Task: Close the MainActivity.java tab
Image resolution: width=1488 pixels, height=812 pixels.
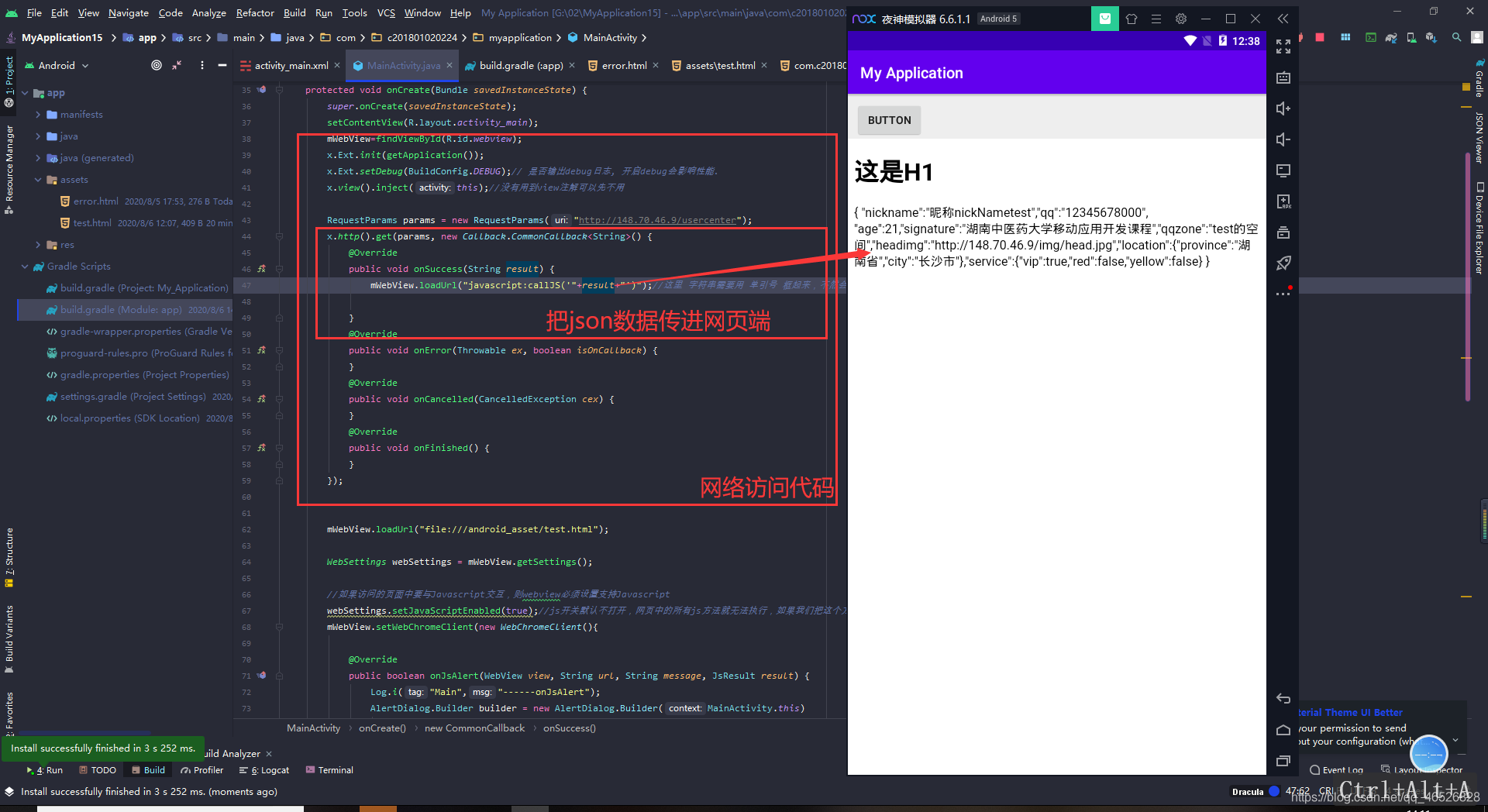Action: [x=449, y=66]
